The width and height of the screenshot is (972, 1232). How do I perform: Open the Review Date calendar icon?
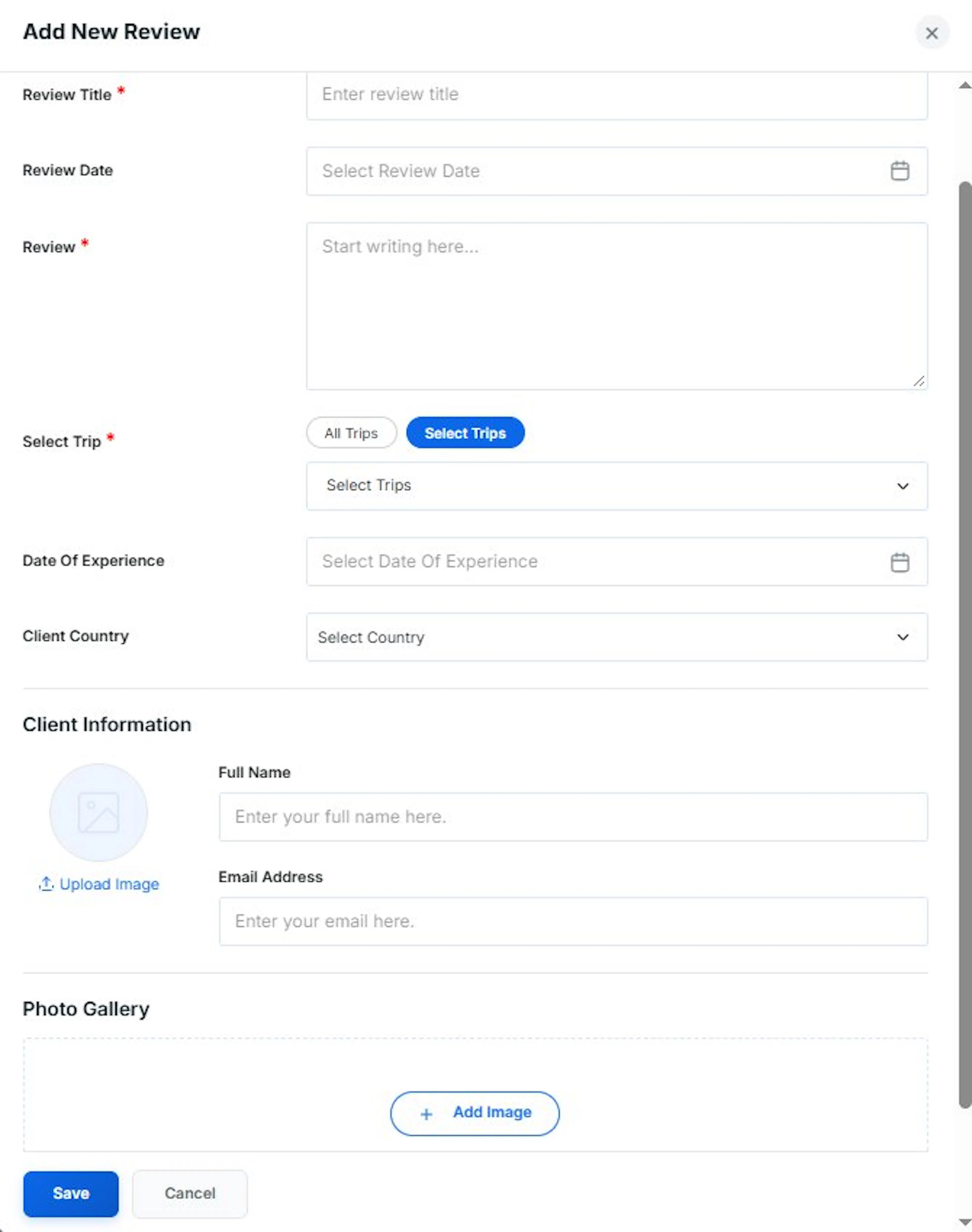[x=899, y=171]
